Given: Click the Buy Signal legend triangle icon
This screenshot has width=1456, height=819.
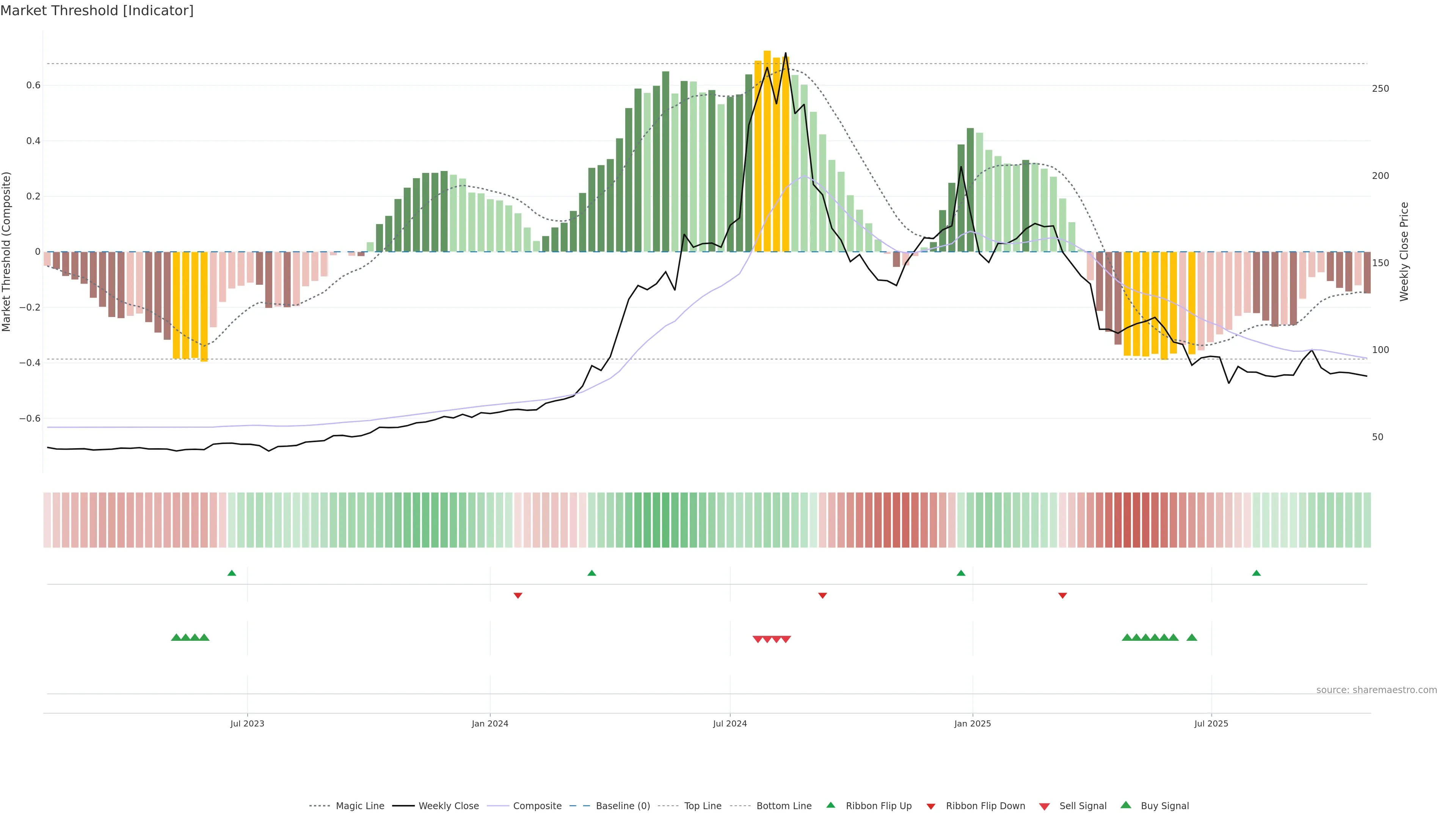Looking at the screenshot, I should tap(1125, 805).
